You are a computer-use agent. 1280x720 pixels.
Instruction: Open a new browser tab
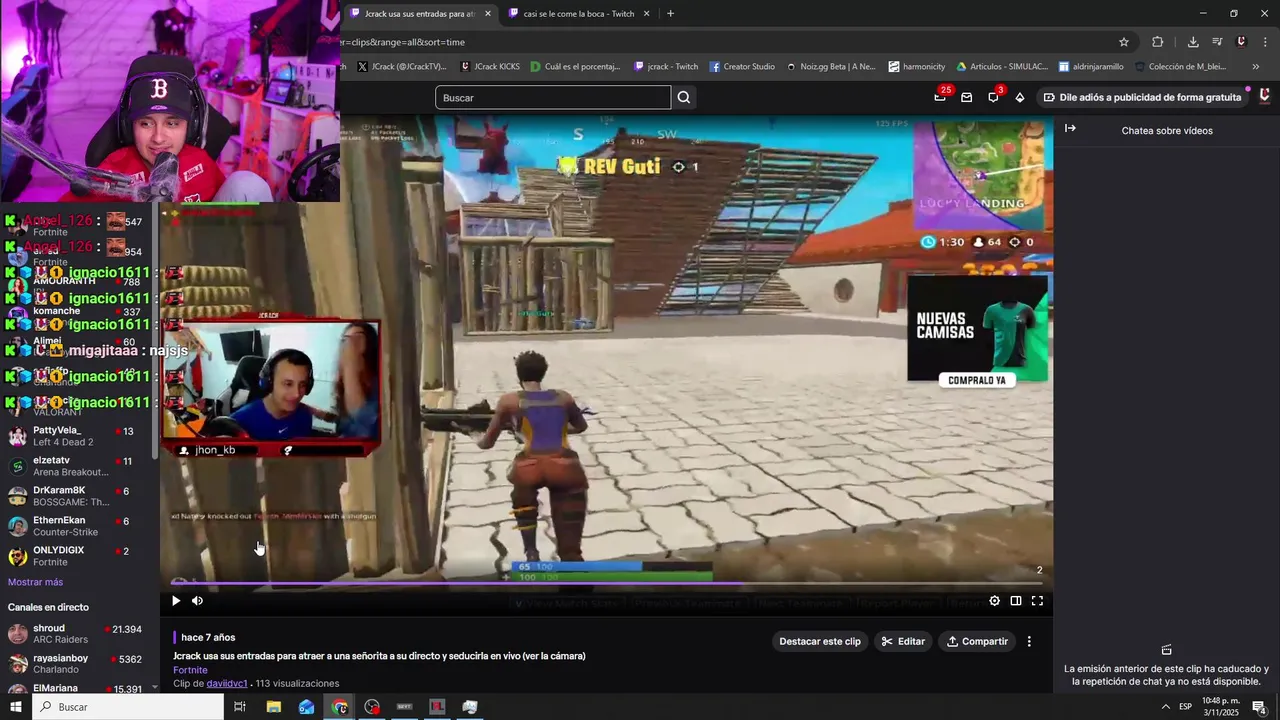670,14
